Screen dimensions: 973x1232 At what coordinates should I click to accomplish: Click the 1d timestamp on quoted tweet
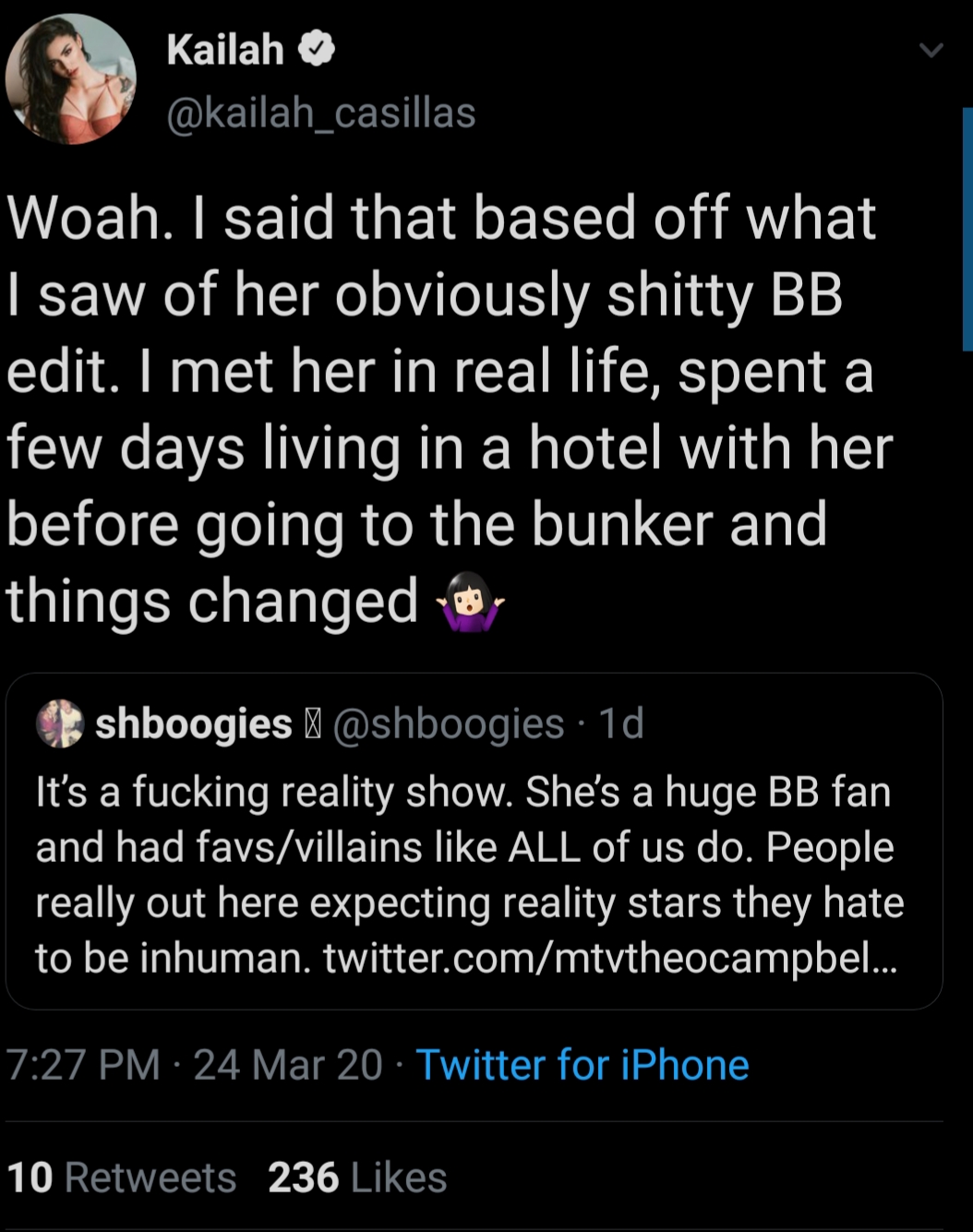pos(621,724)
